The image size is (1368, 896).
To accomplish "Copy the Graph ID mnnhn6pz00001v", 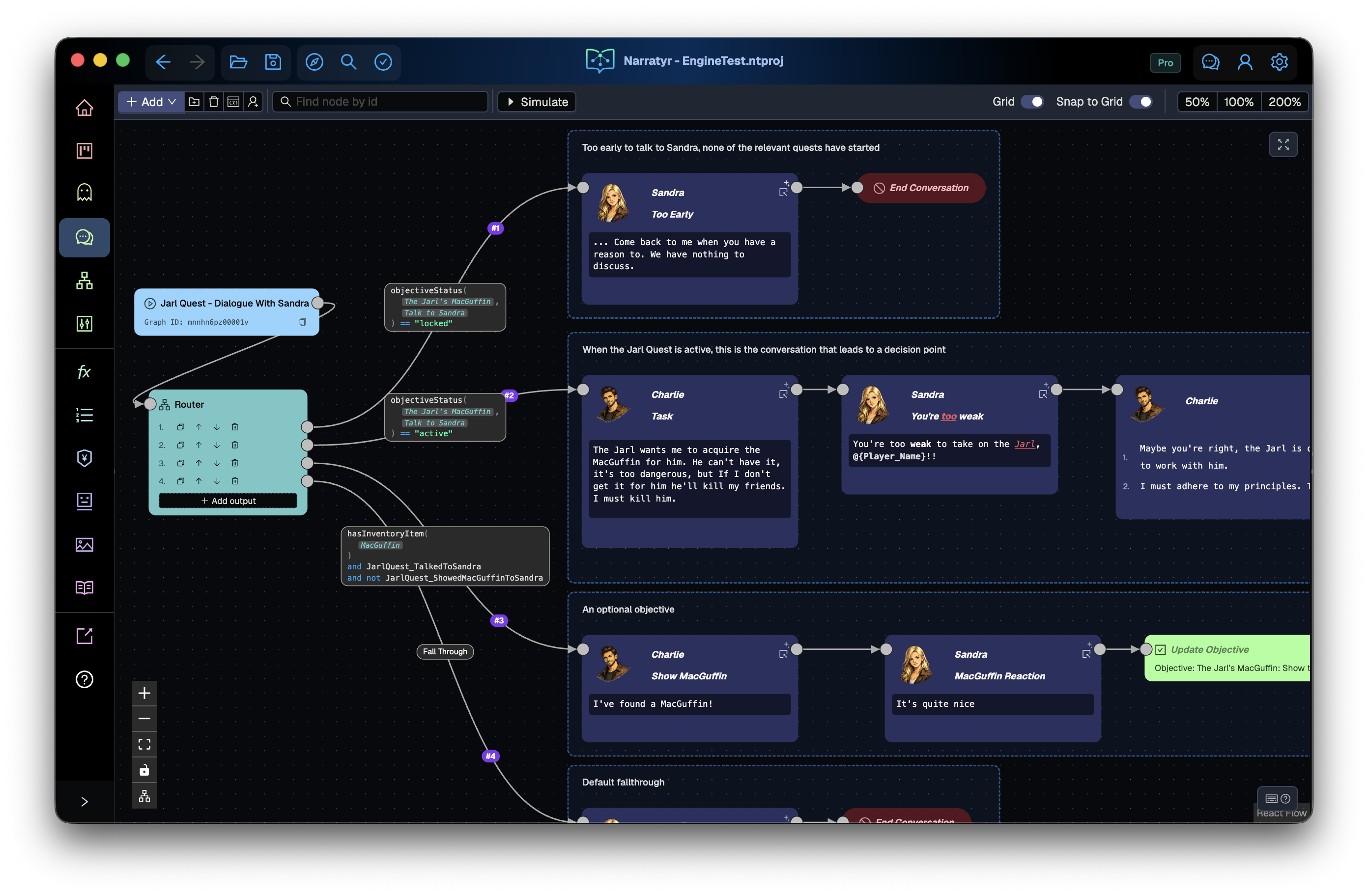I will (x=303, y=322).
